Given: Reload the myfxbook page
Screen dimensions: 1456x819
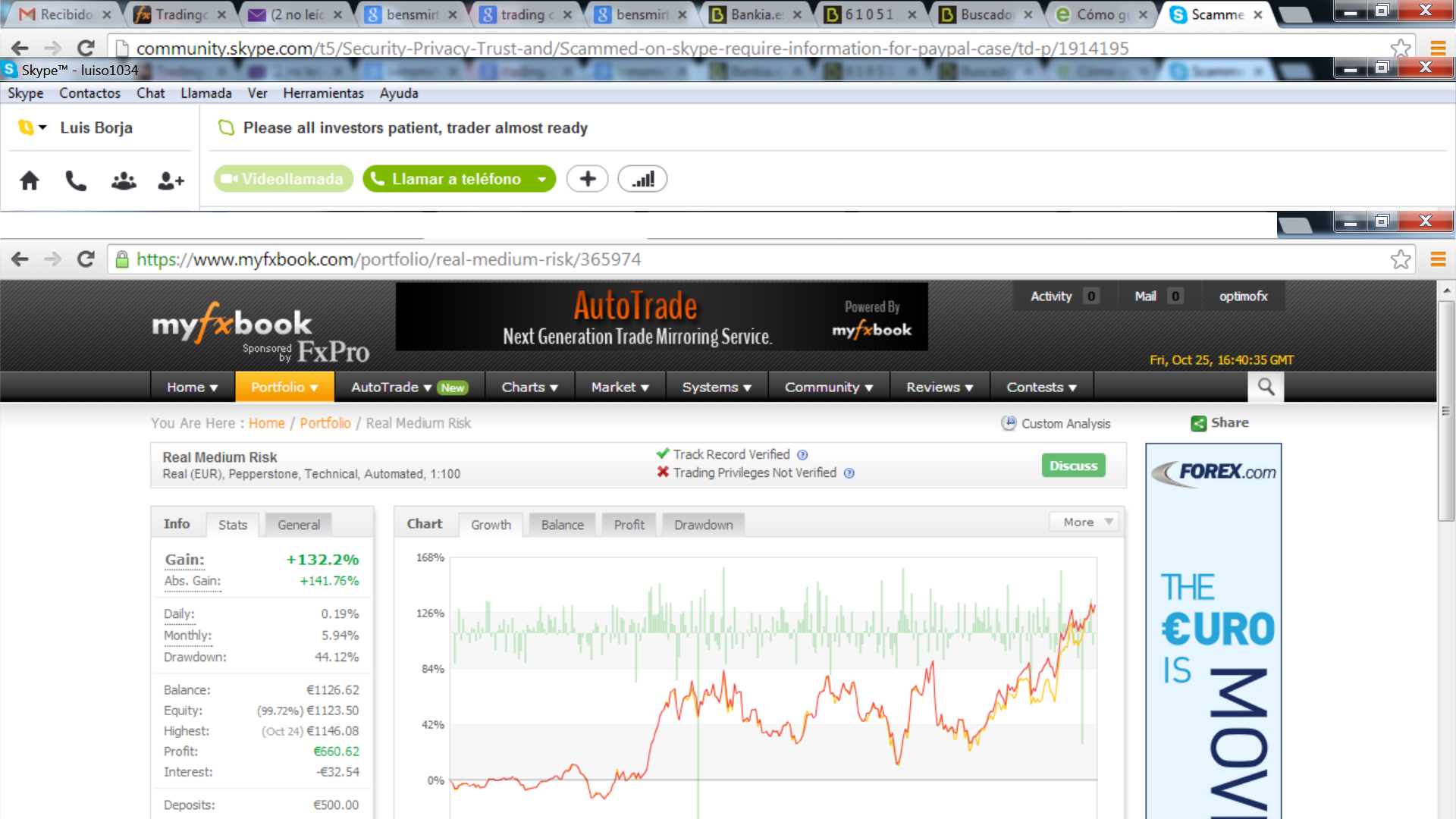Looking at the screenshot, I should tap(86, 259).
